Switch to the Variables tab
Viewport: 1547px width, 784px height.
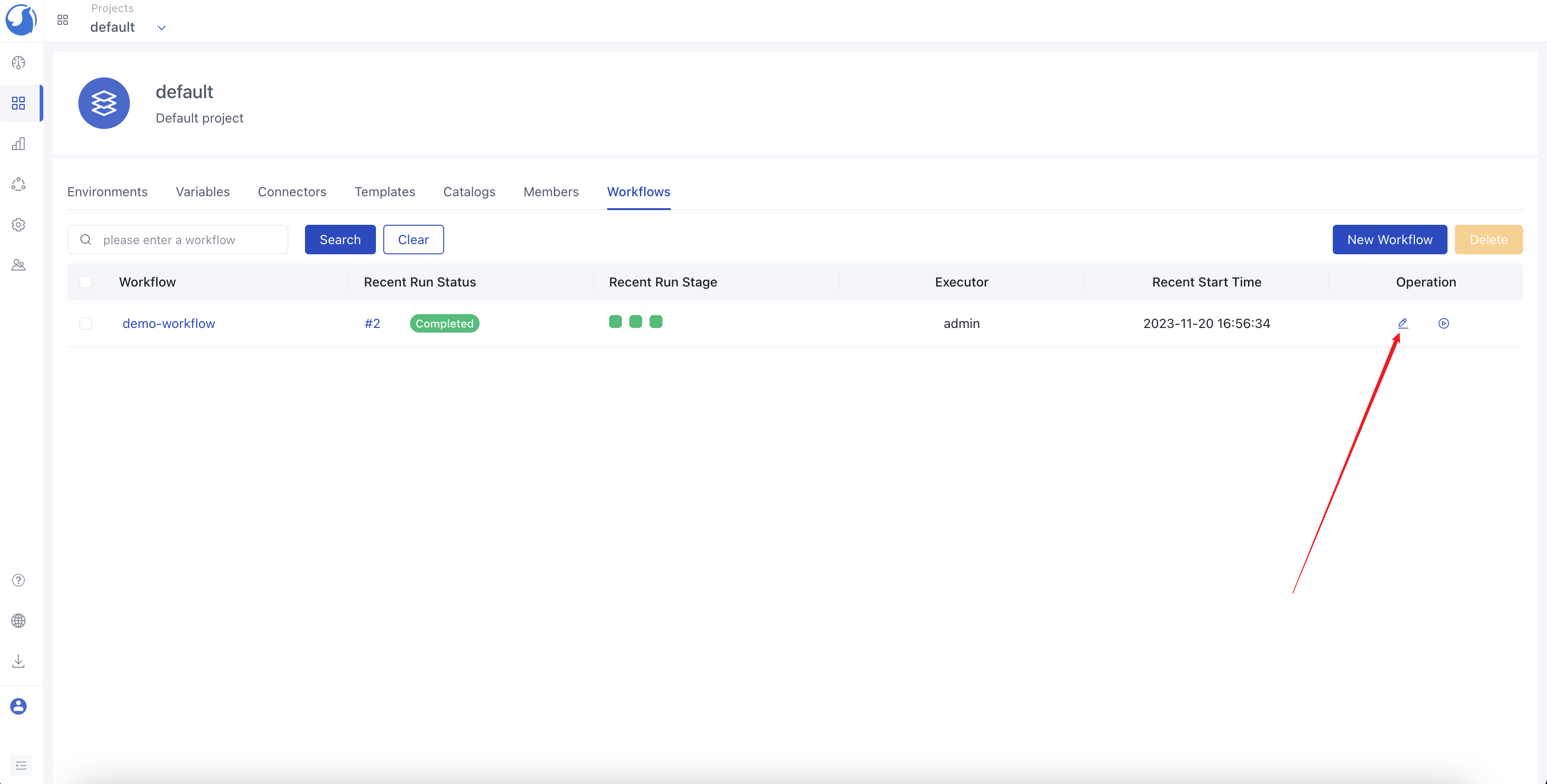pos(203,192)
